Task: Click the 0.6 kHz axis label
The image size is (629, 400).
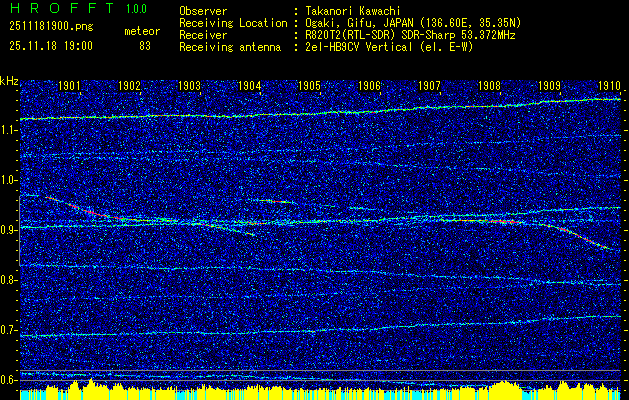Action: (10, 380)
